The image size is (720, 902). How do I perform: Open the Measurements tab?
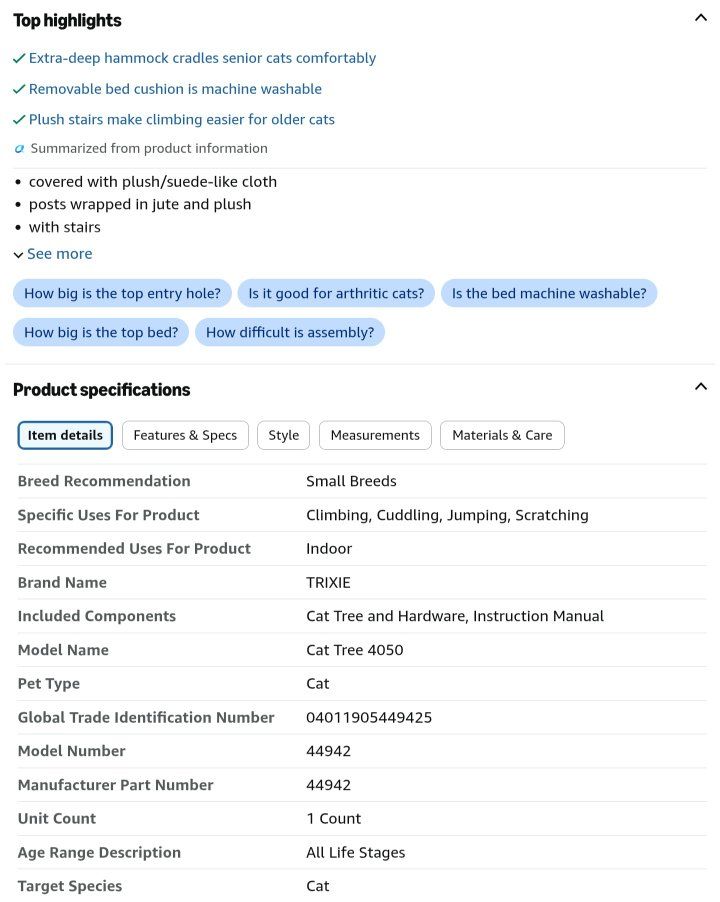(x=375, y=435)
